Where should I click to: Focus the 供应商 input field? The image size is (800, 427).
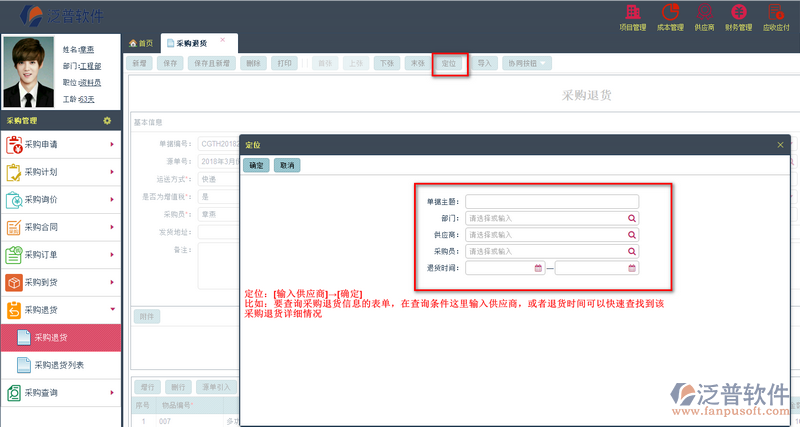(552, 235)
